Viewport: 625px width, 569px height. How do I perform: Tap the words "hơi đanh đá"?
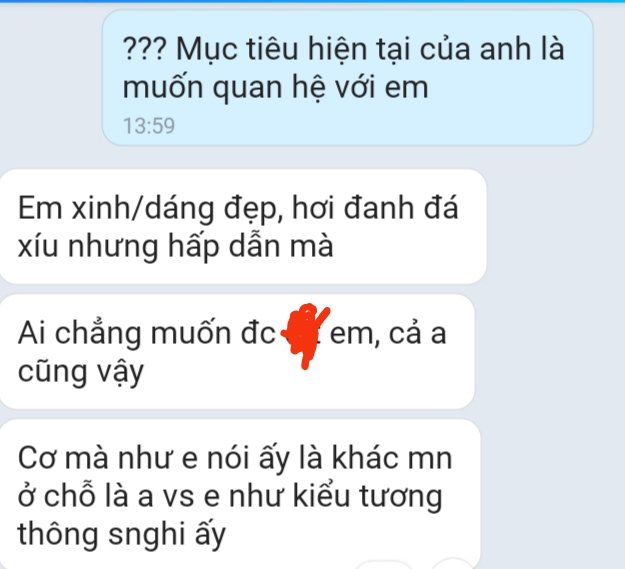[375, 208]
